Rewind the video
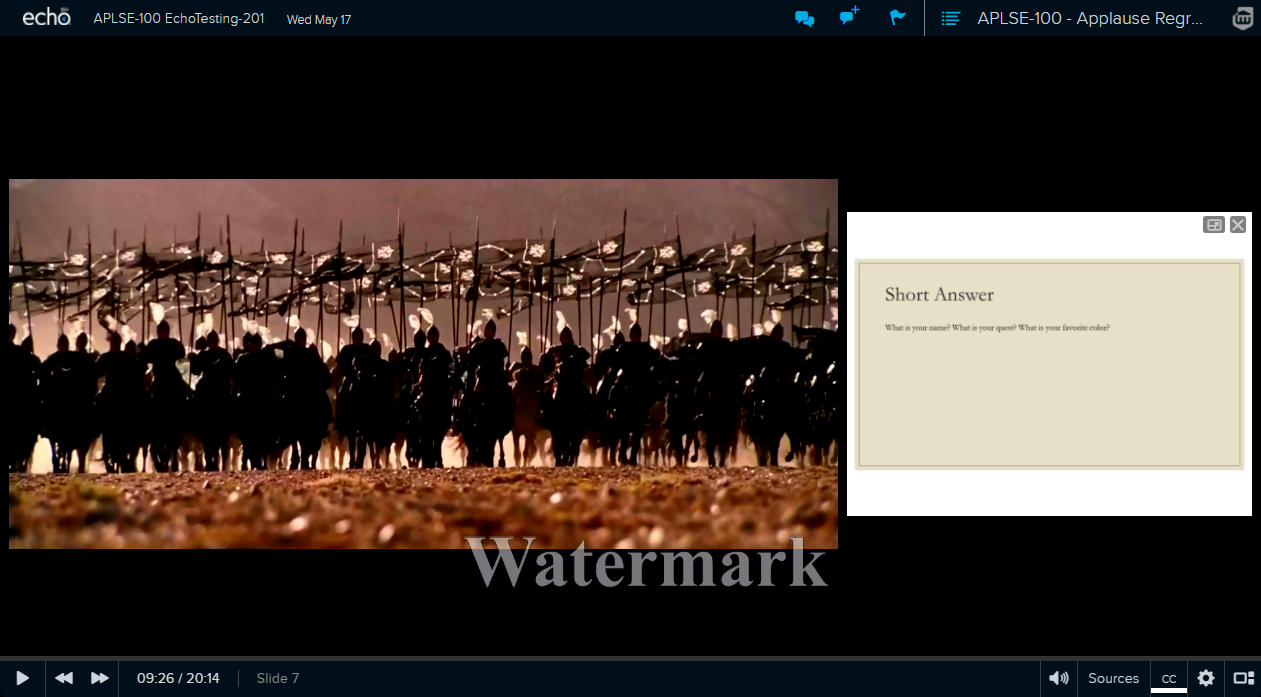Viewport: 1261px width, 697px height. (64, 678)
